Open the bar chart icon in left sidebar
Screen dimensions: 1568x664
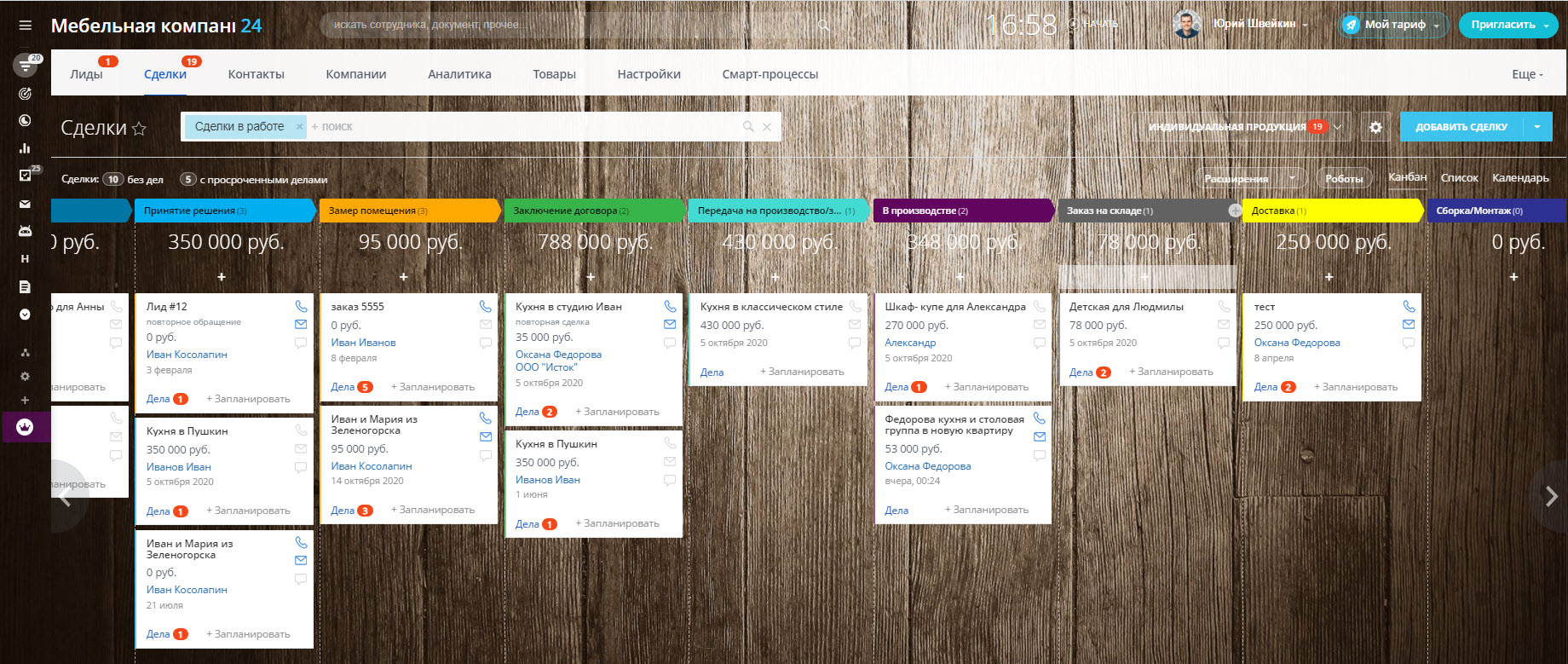click(x=25, y=148)
